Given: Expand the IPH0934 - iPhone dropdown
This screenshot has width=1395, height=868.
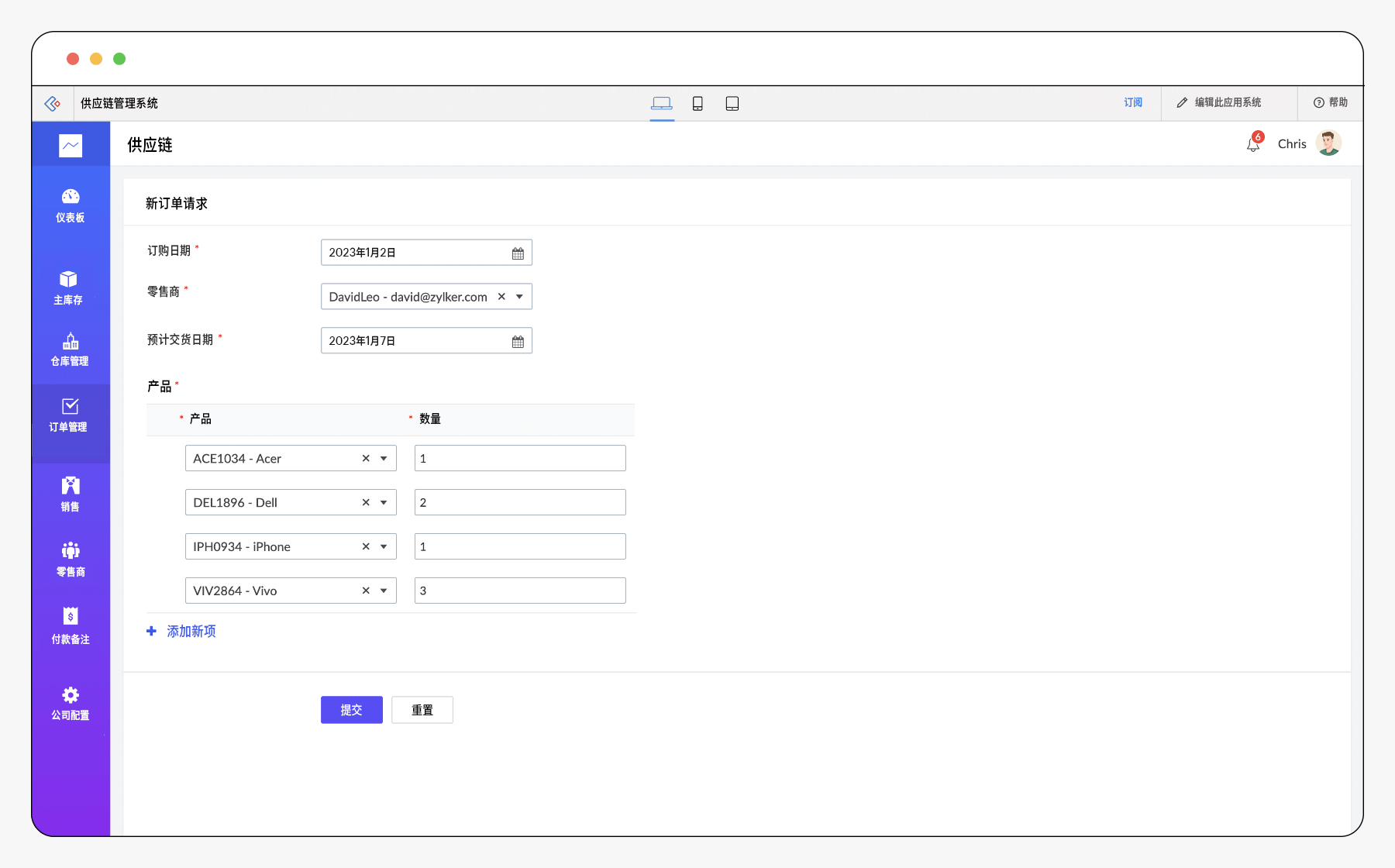Looking at the screenshot, I should pos(384,547).
